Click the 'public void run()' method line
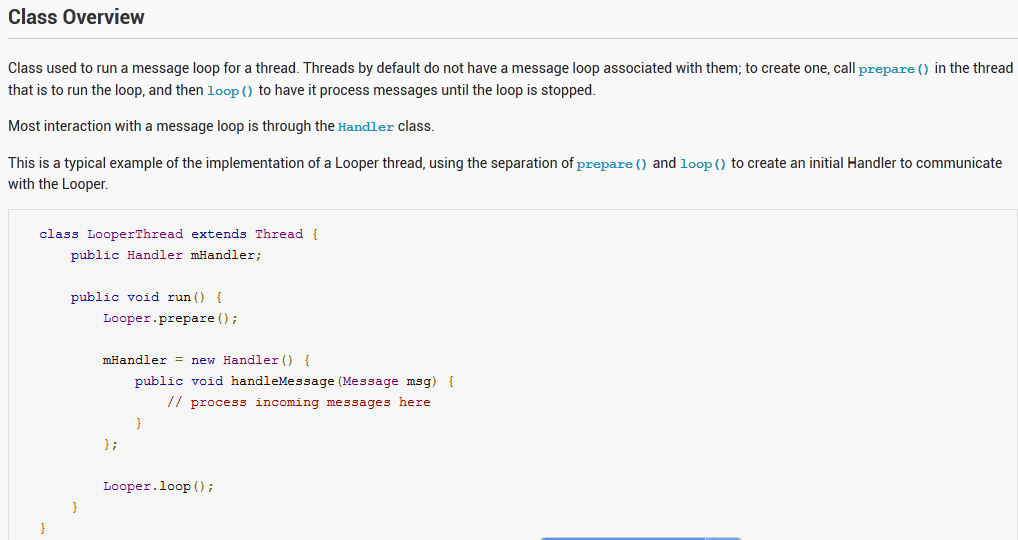 point(146,297)
